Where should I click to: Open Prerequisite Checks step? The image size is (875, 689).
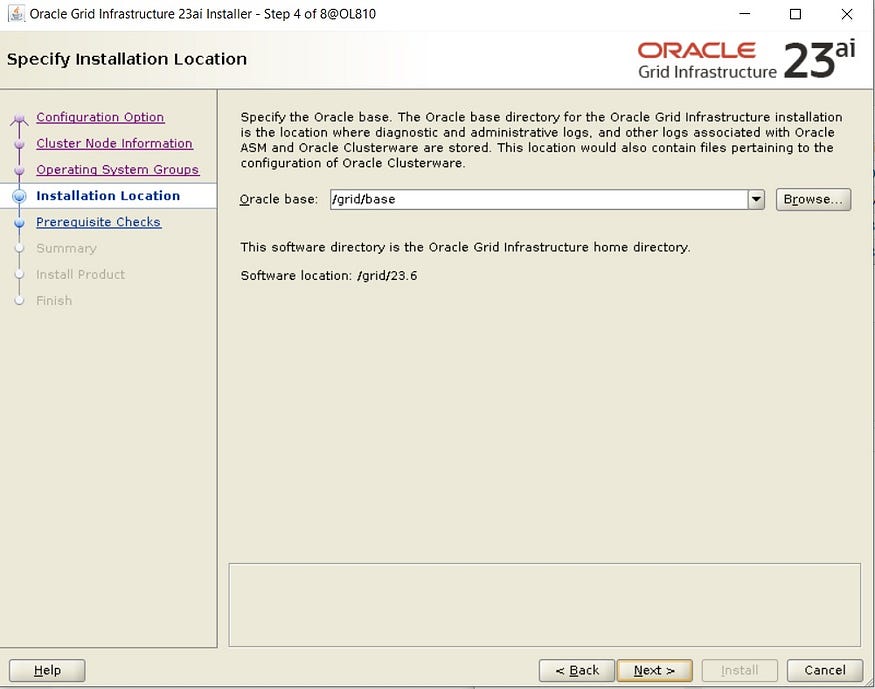pos(99,222)
